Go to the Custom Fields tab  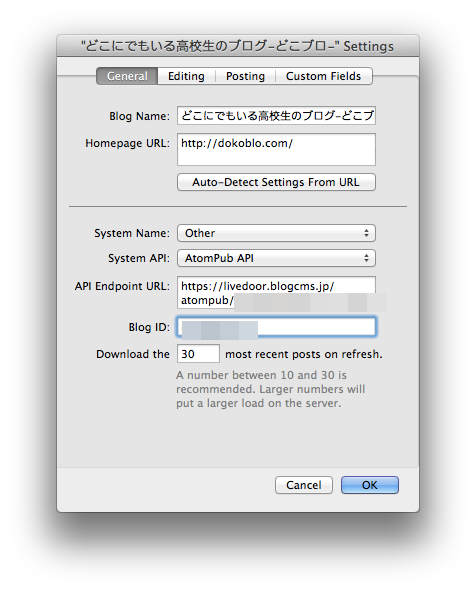tap(323, 76)
